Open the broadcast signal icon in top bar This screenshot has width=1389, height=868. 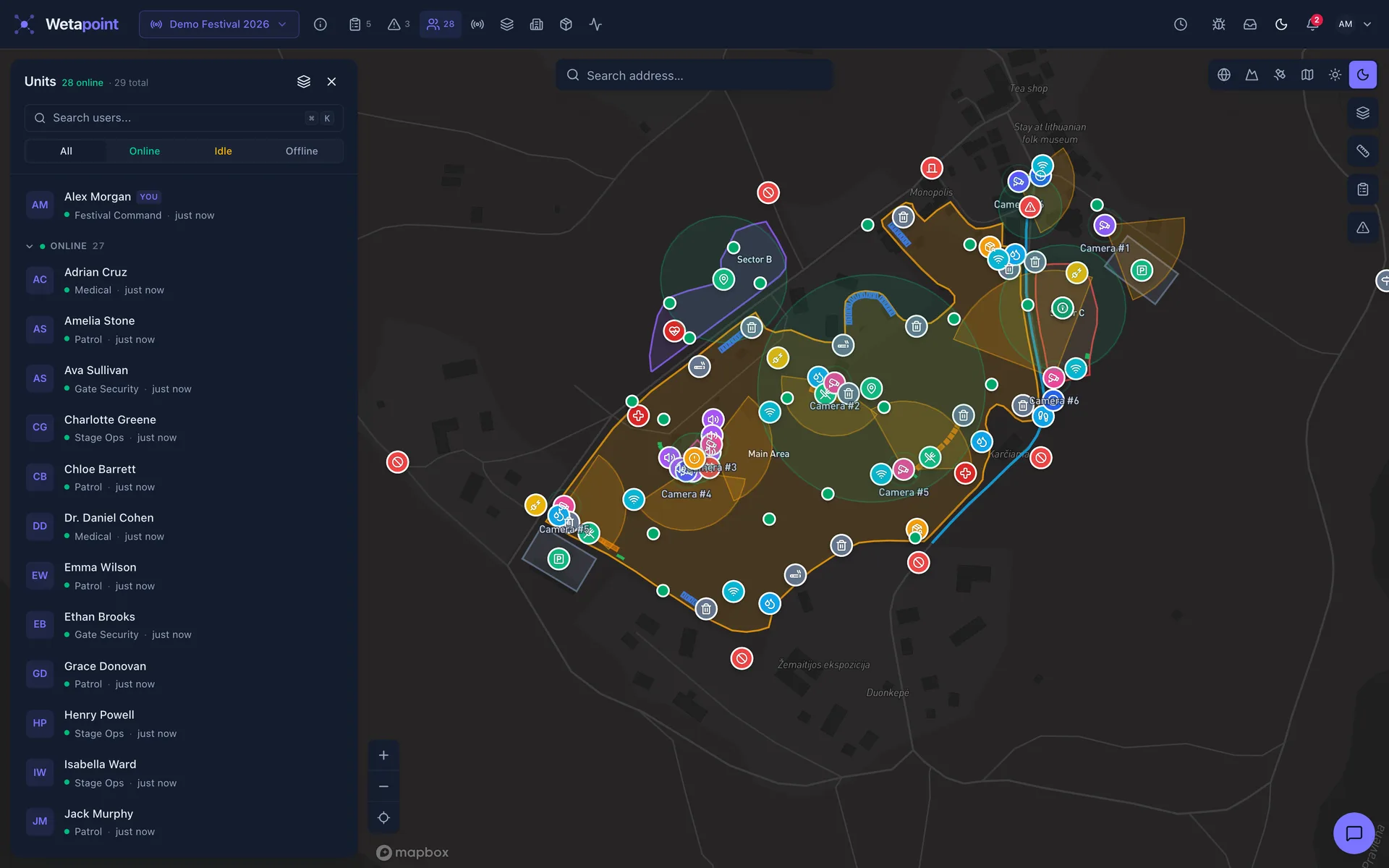[x=477, y=25]
